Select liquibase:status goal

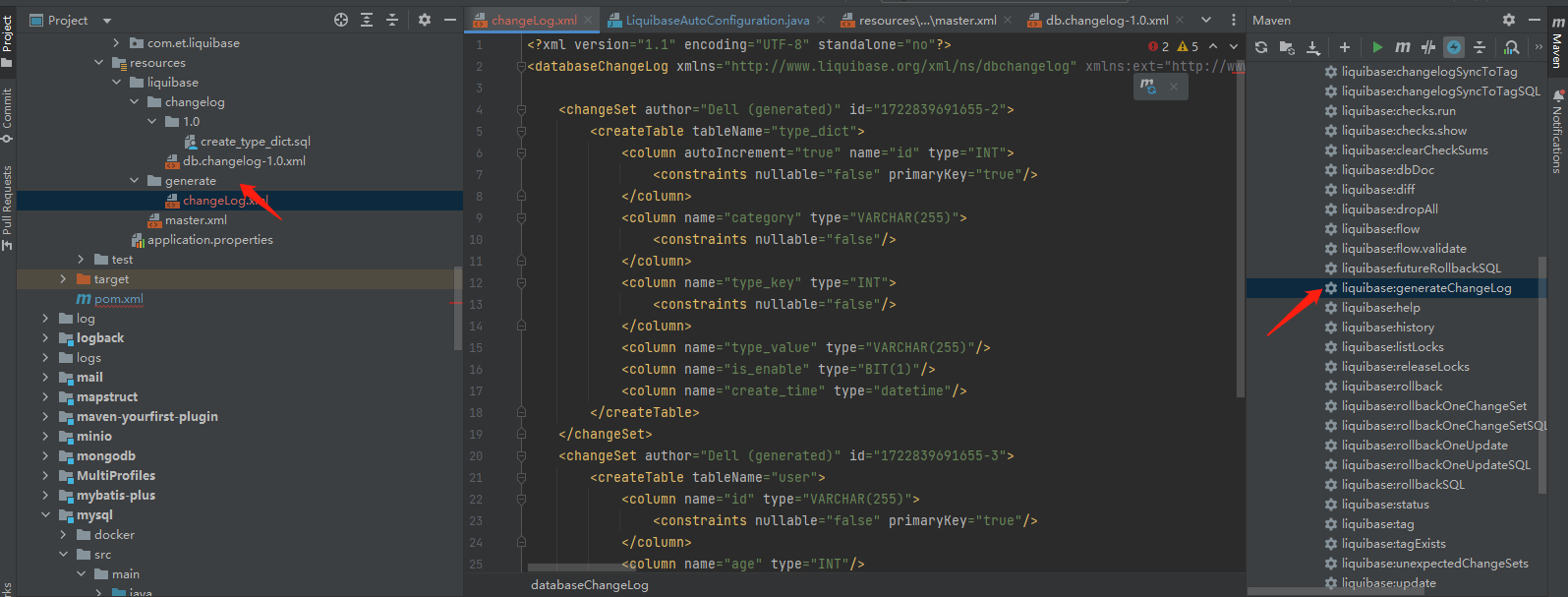click(1376, 505)
